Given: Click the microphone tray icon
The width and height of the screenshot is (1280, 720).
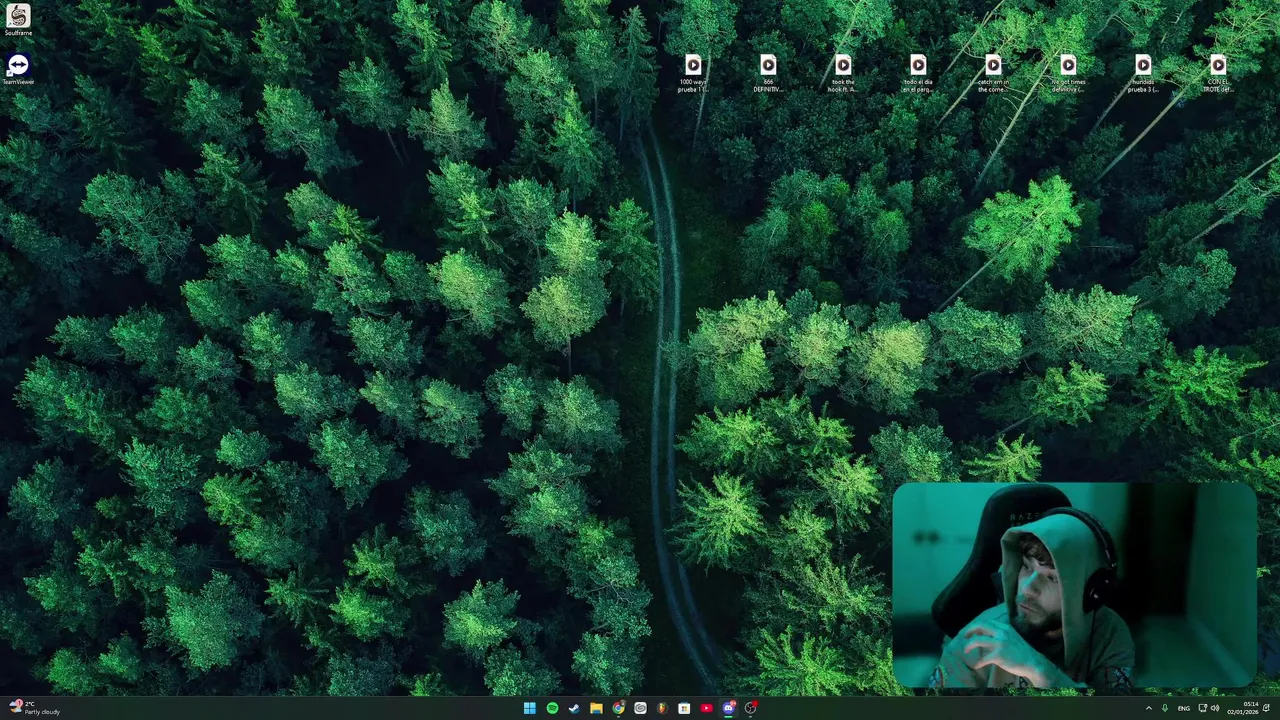Looking at the screenshot, I should [x=1165, y=708].
